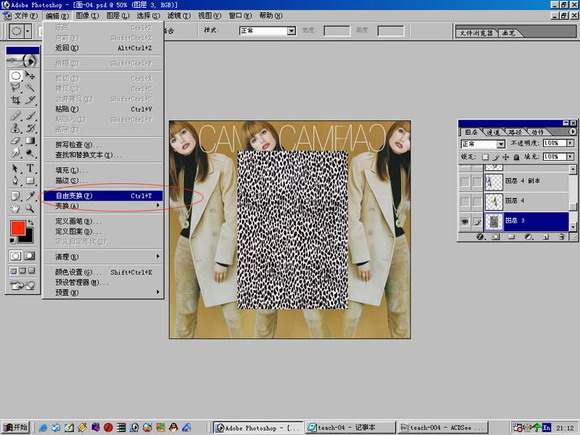Switch to Standard edit mode

point(16,256)
